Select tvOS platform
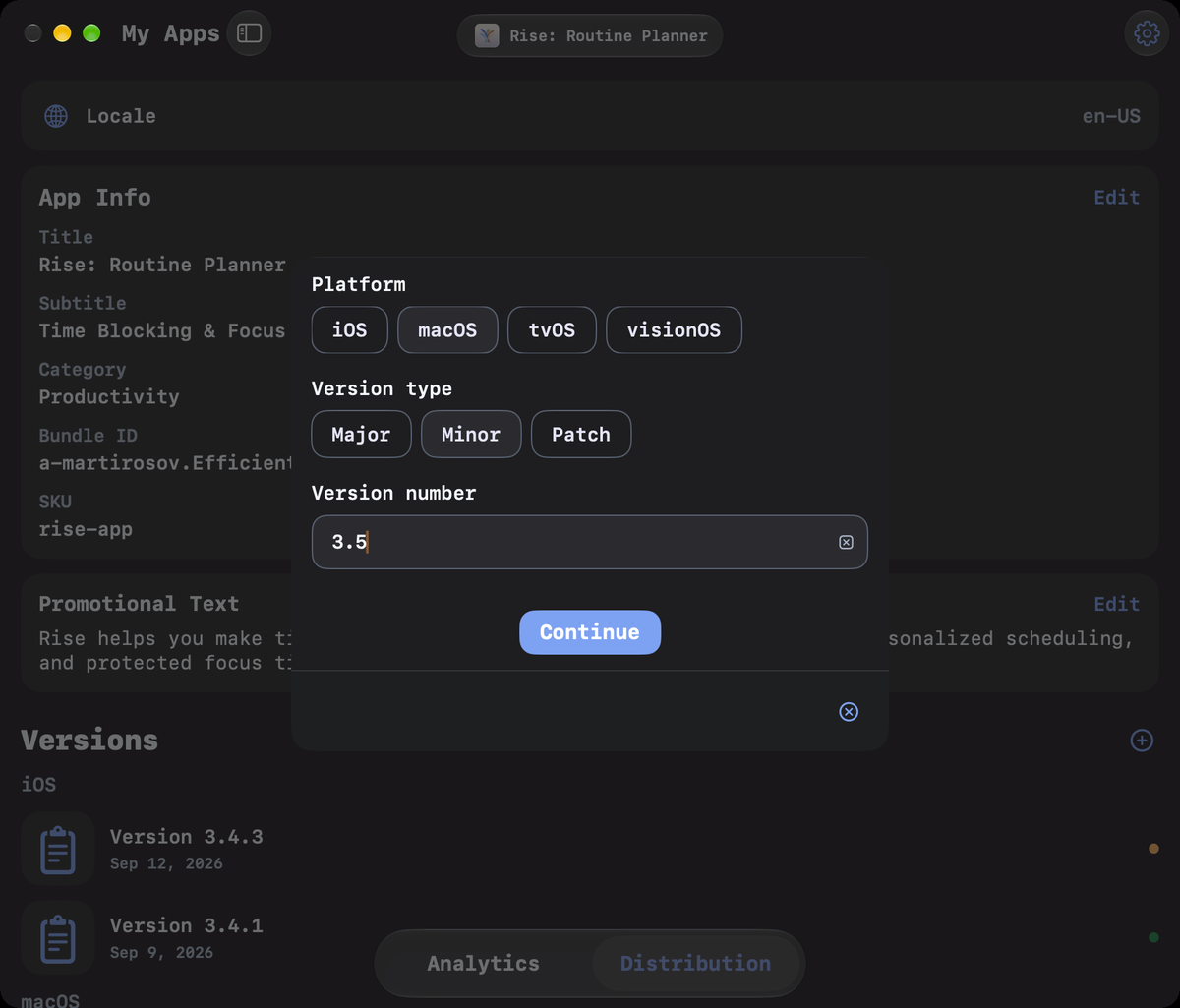 552,329
